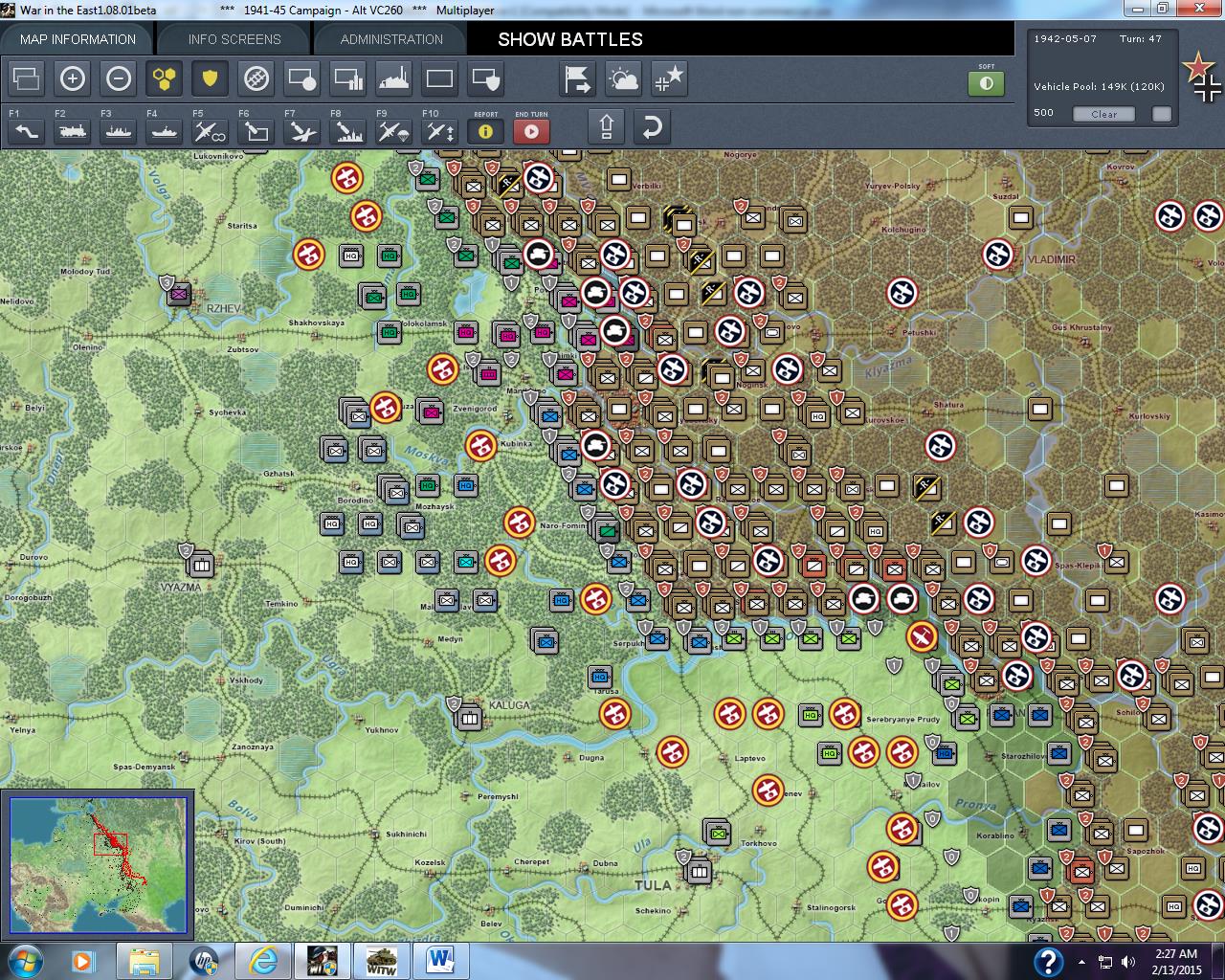Select F8 bomb city mode icon
1225x980 pixels.
tap(347, 131)
